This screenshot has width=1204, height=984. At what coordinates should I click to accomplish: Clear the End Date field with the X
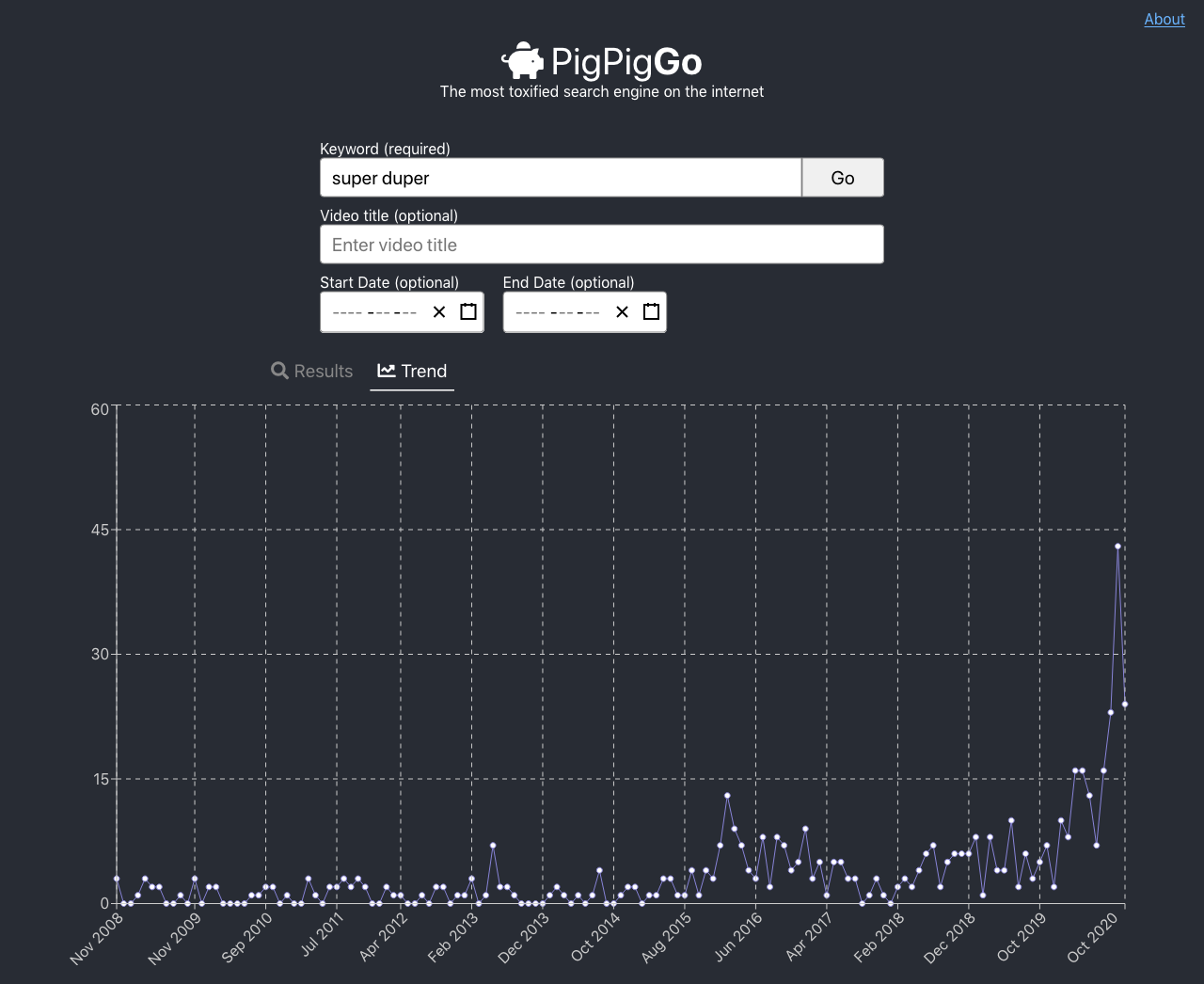[x=622, y=312]
